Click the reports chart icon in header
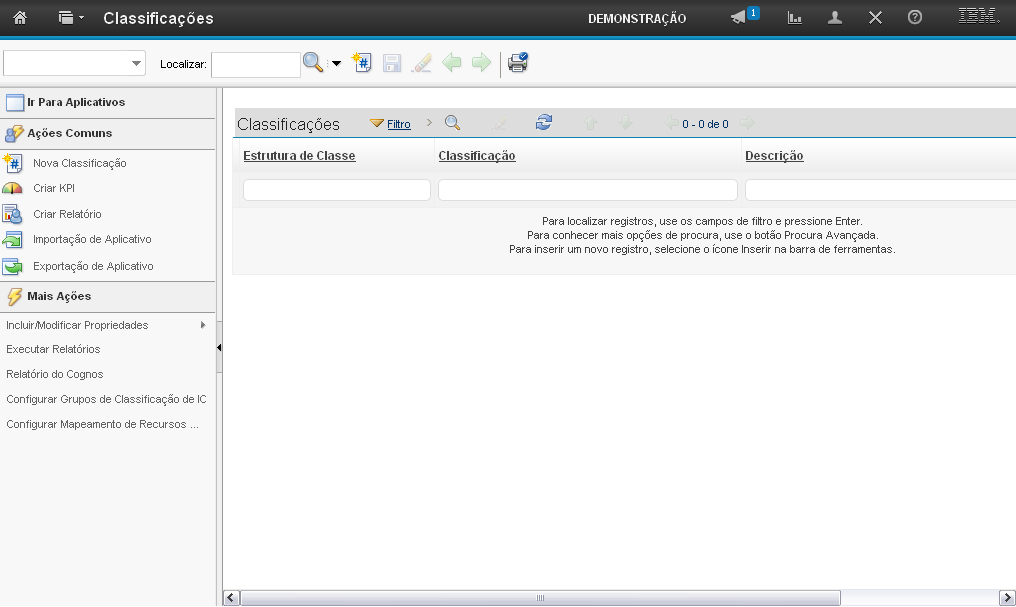 click(x=795, y=18)
